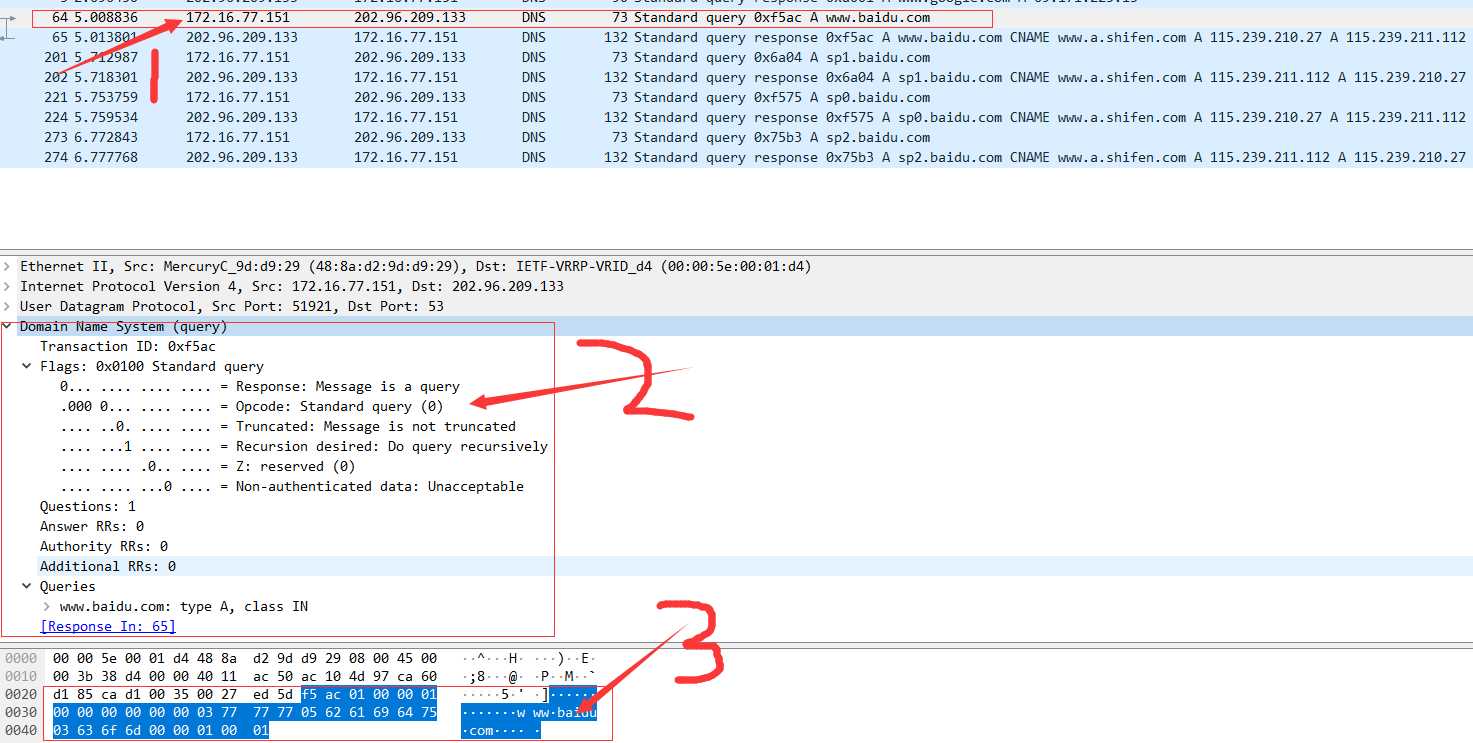Select Authority RRs: 0 field
Image resolution: width=1473 pixels, height=743 pixels.
point(104,546)
